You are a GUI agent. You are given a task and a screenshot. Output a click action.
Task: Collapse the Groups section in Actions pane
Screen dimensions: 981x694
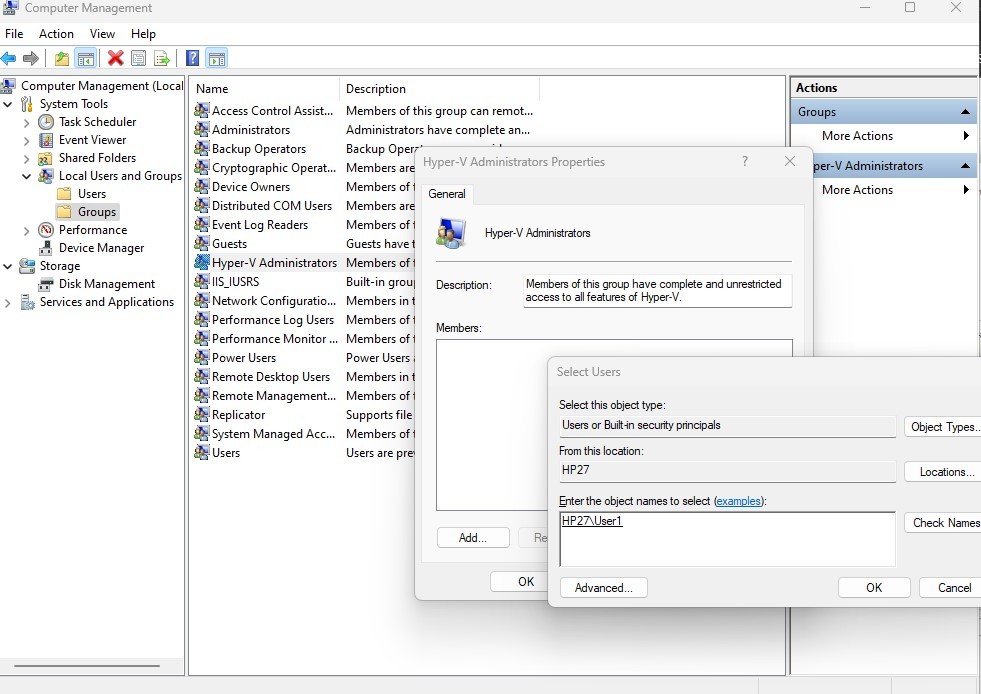966,112
